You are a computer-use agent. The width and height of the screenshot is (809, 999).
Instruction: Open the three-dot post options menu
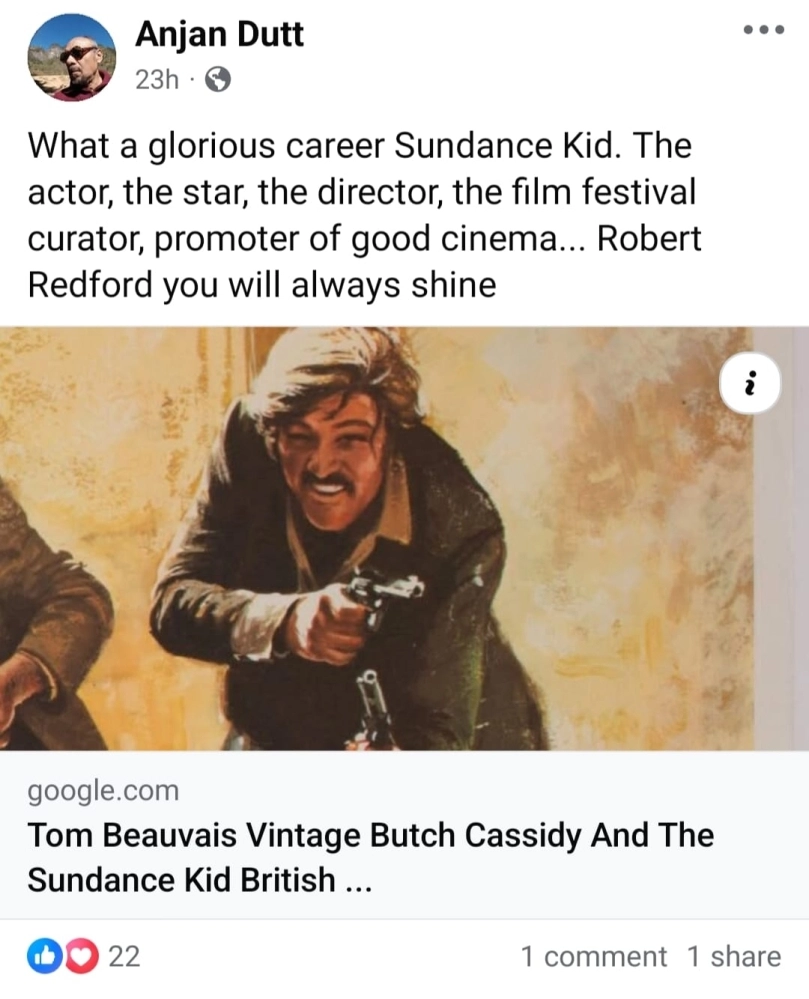tap(764, 30)
